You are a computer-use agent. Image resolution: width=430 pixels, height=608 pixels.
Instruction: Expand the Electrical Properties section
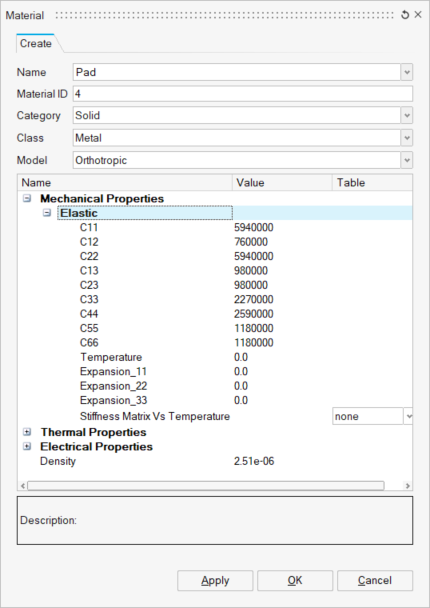(x=27, y=446)
